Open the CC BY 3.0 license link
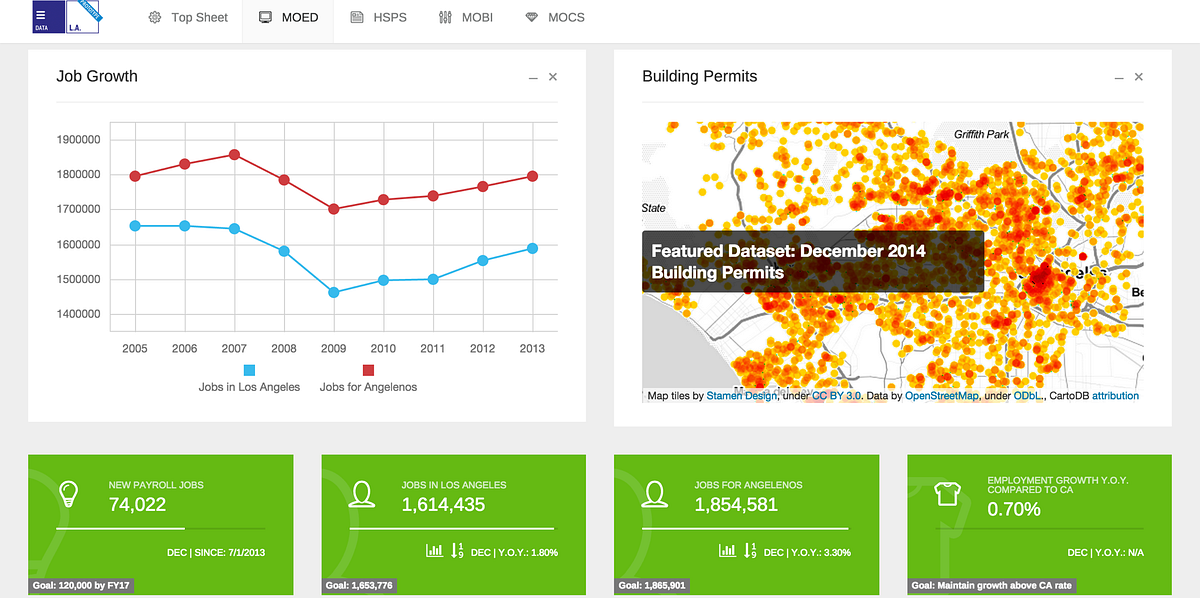Viewport: 1200px width, 598px height. coord(837,396)
